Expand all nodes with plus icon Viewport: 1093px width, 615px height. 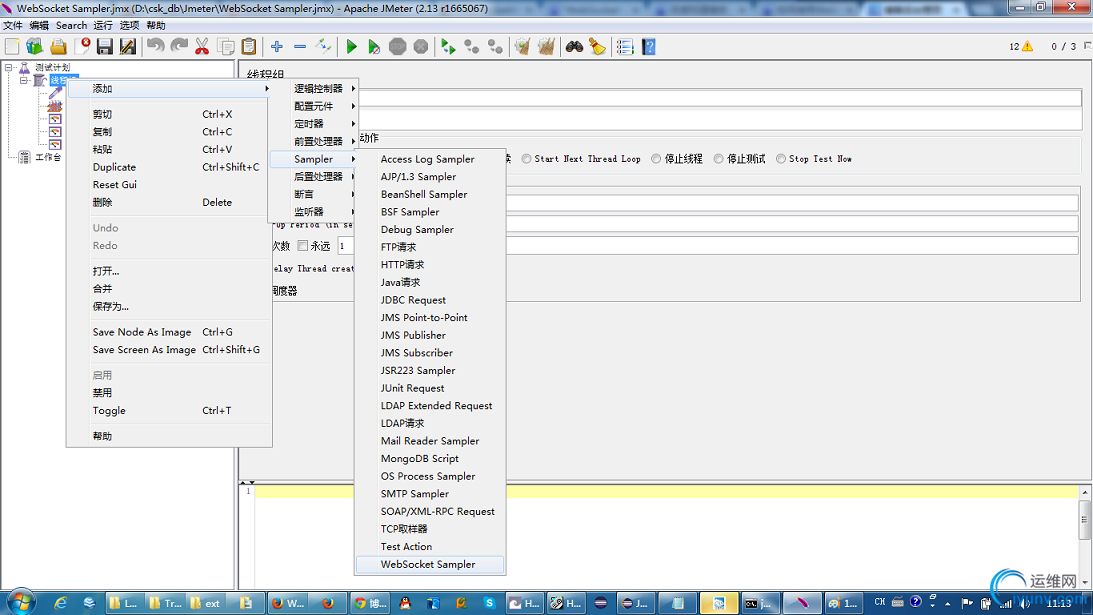(x=277, y=47)
